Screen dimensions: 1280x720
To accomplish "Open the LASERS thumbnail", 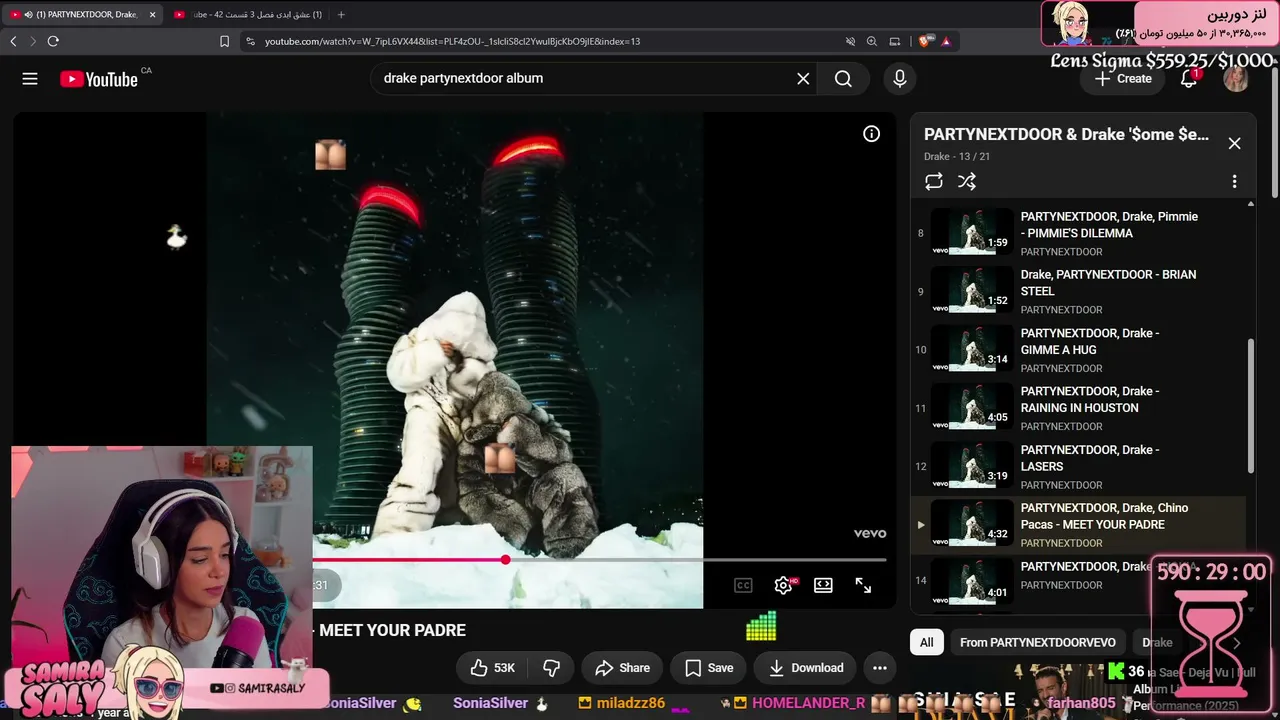I will click(972, 466).
